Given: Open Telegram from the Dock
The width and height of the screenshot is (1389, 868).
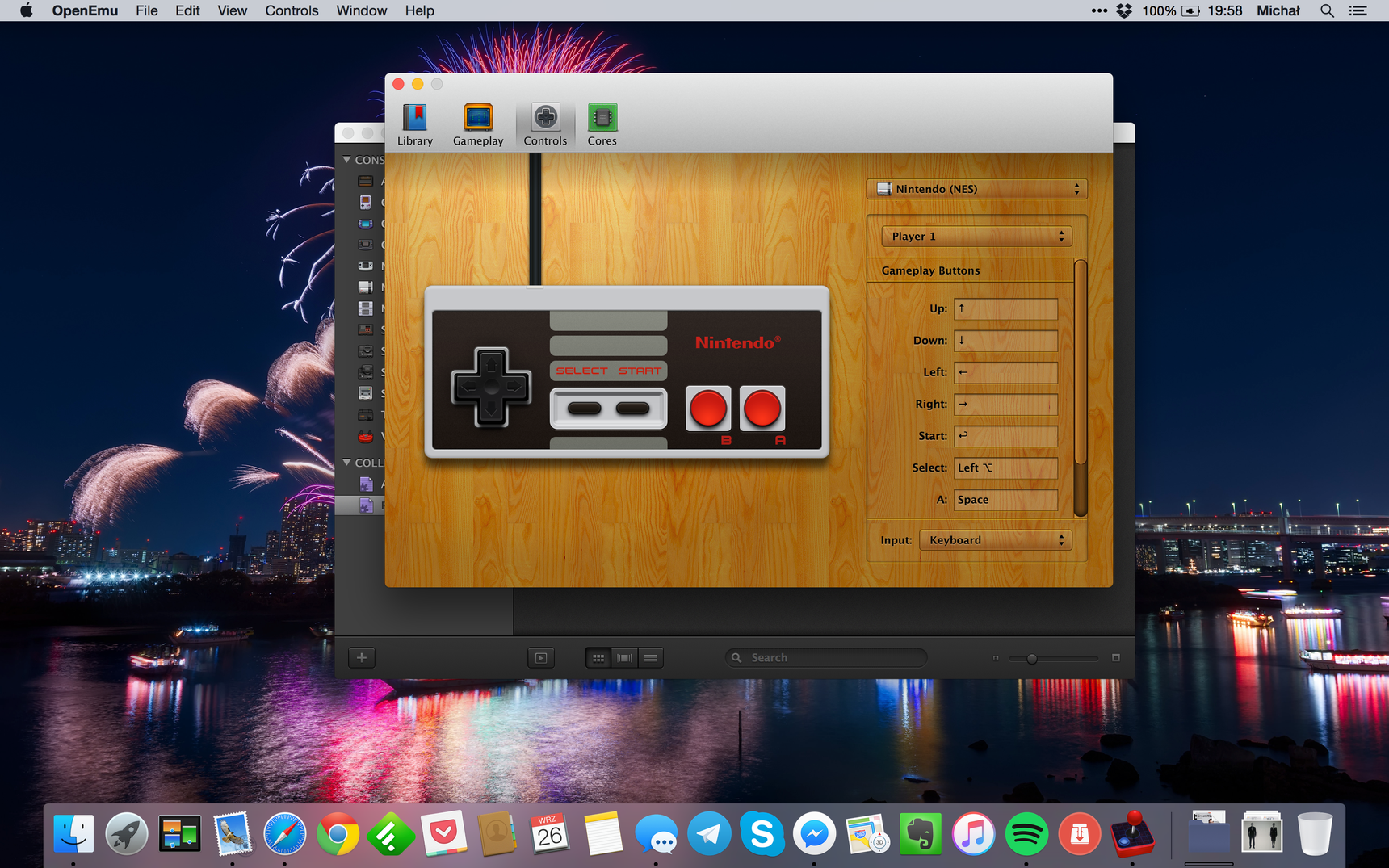Looking at the screenshot, I should click(709, 834).
